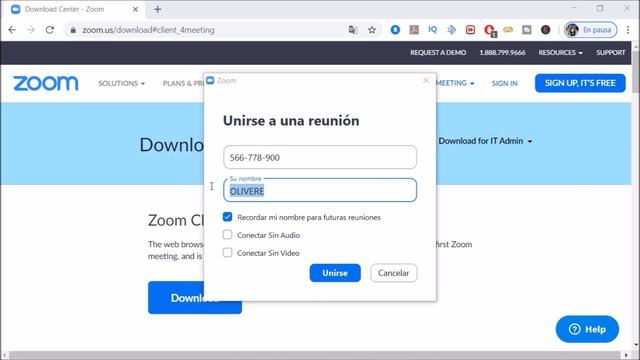Open PLANS & PRICING menu item
Image resolution: width=640 pixels, height=360 pixels.
[183, 83]
